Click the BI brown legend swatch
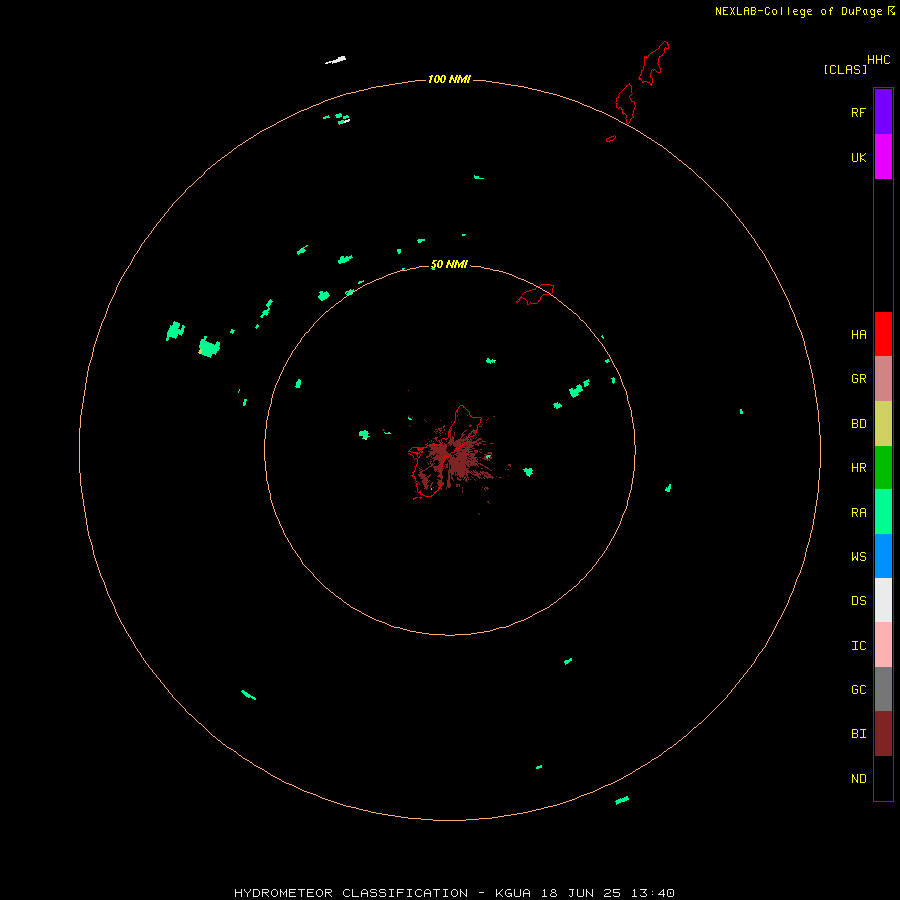Image resolution: width=900 pixels, height=900 pixels. (x=883, y=734)
